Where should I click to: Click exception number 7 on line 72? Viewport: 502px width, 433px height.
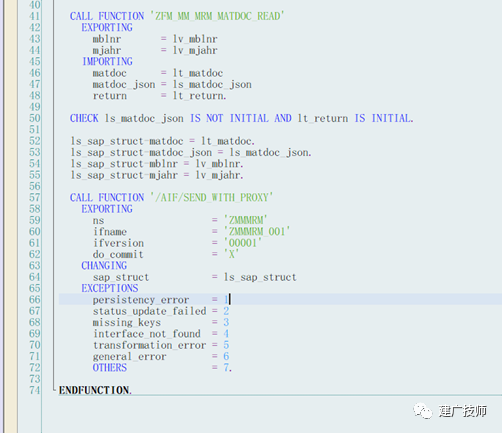coord(226,368)
